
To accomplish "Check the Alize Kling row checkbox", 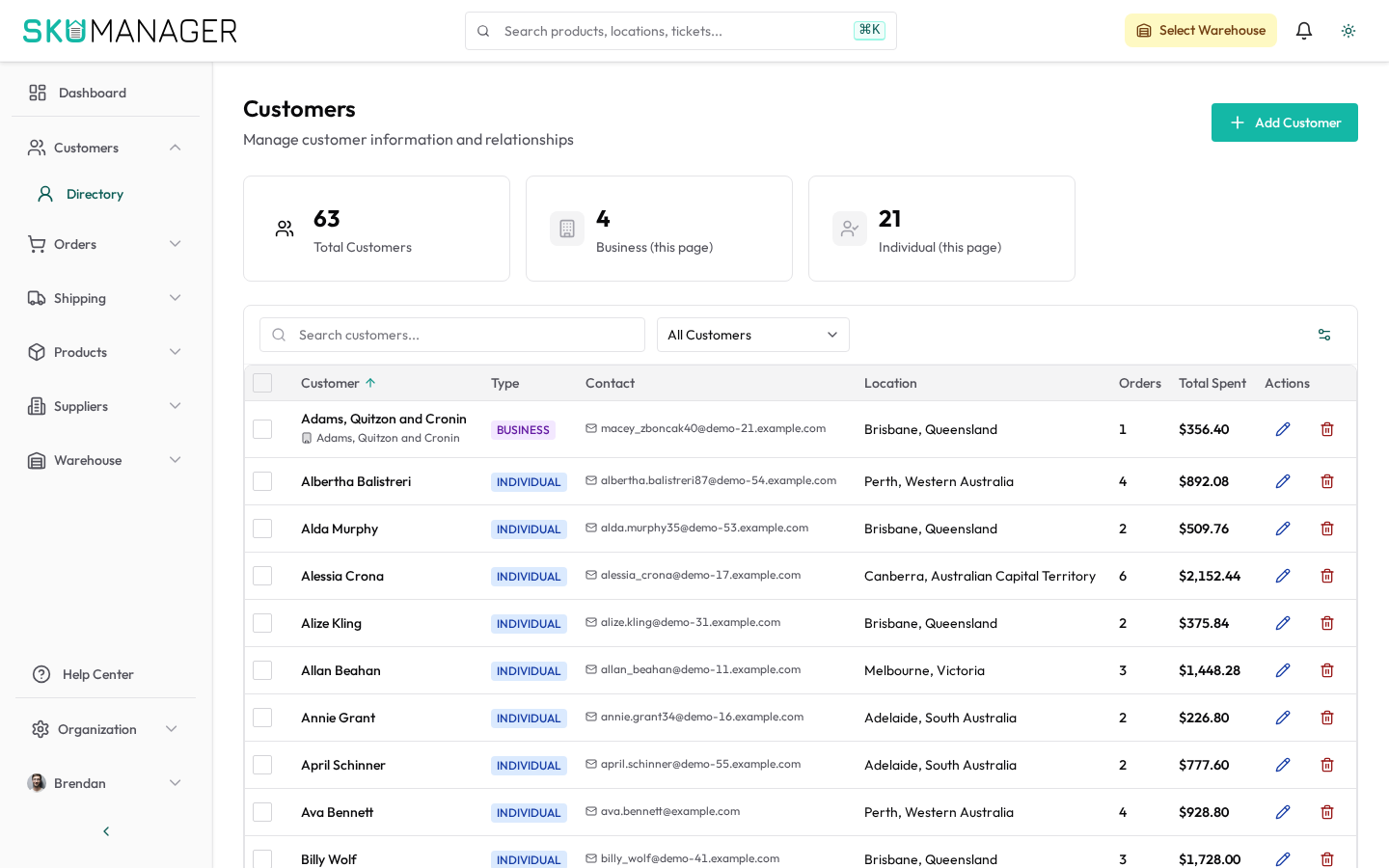I will coord(262,623).
